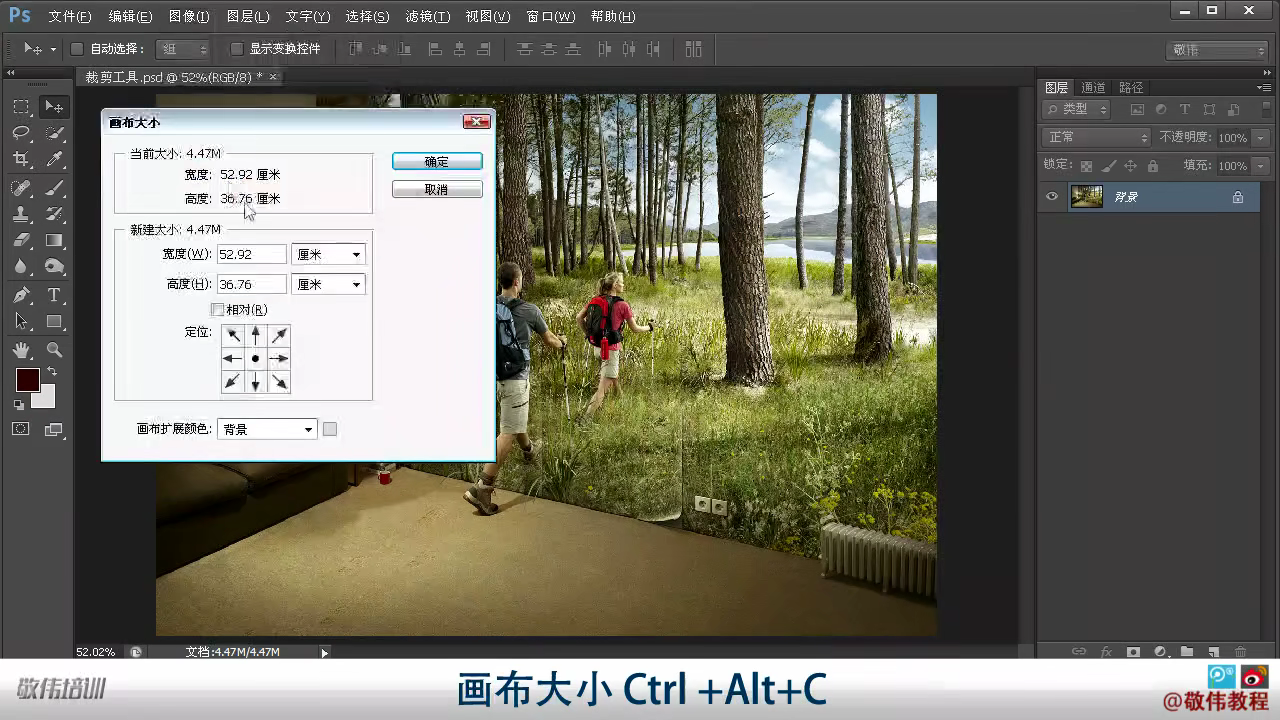Check the 相对(R) checkbox
The image size is (1280, 720).
(x=218, y=310)
